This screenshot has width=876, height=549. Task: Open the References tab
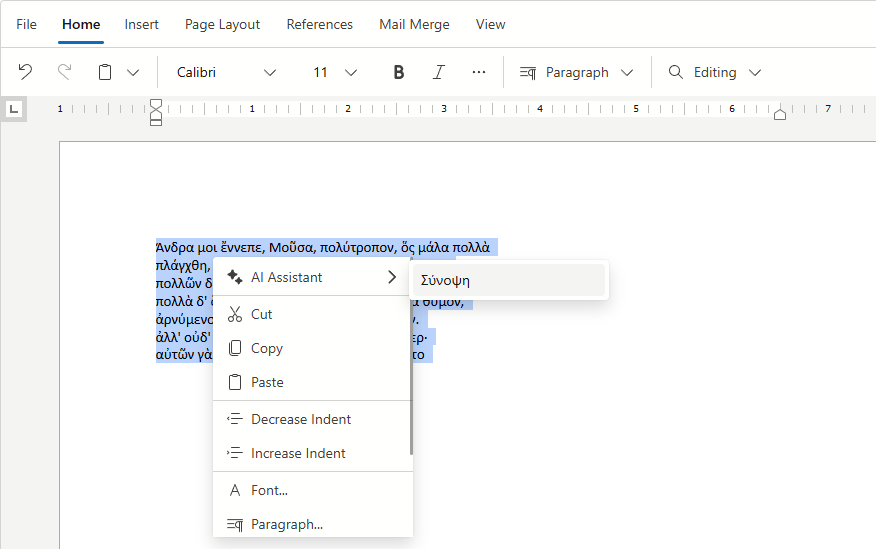[320, 25]
